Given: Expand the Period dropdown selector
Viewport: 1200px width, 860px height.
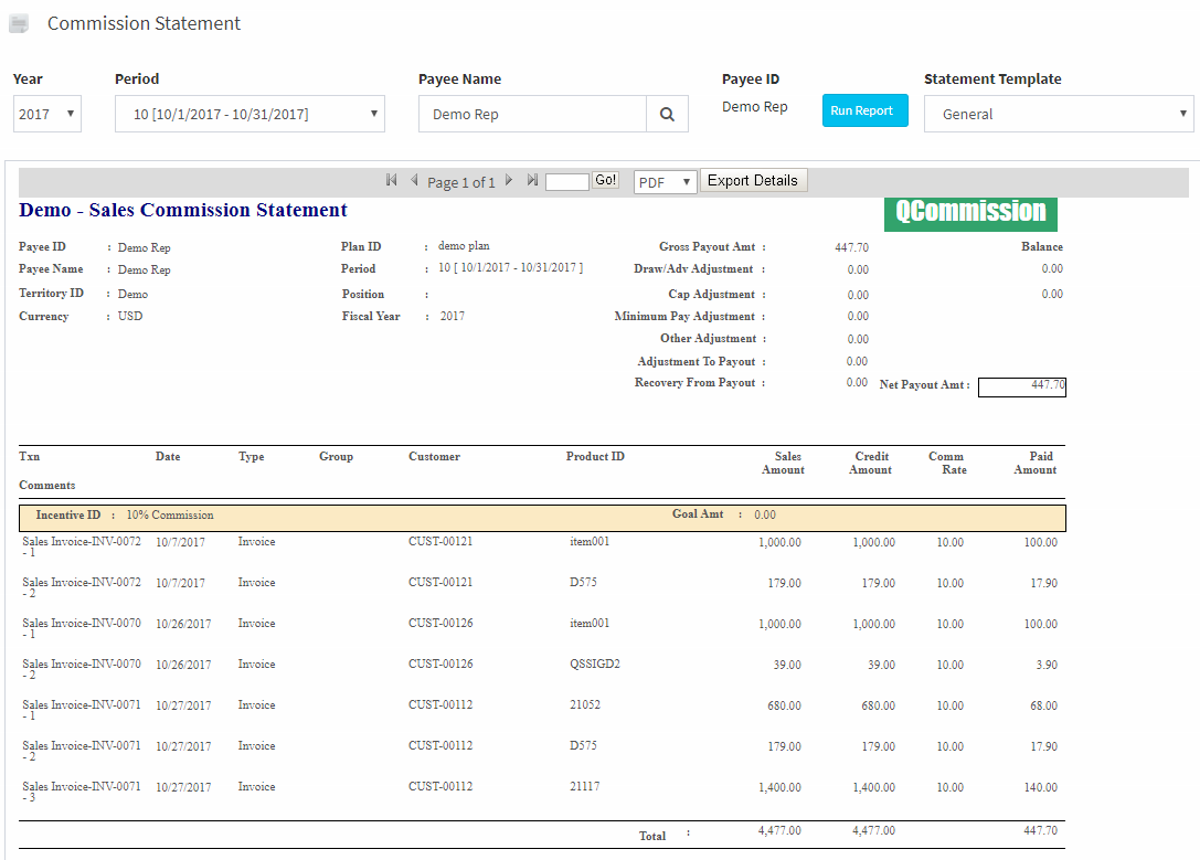Looking at the screenshot, I should (x=249, y=114).
